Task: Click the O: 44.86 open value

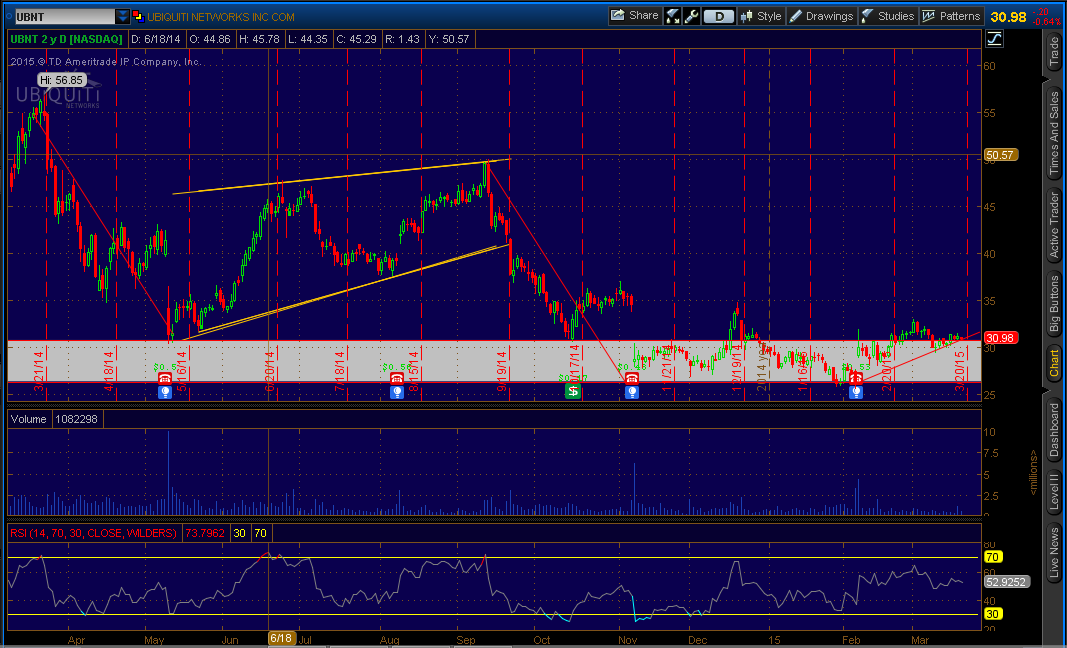Action: point(210,39)
